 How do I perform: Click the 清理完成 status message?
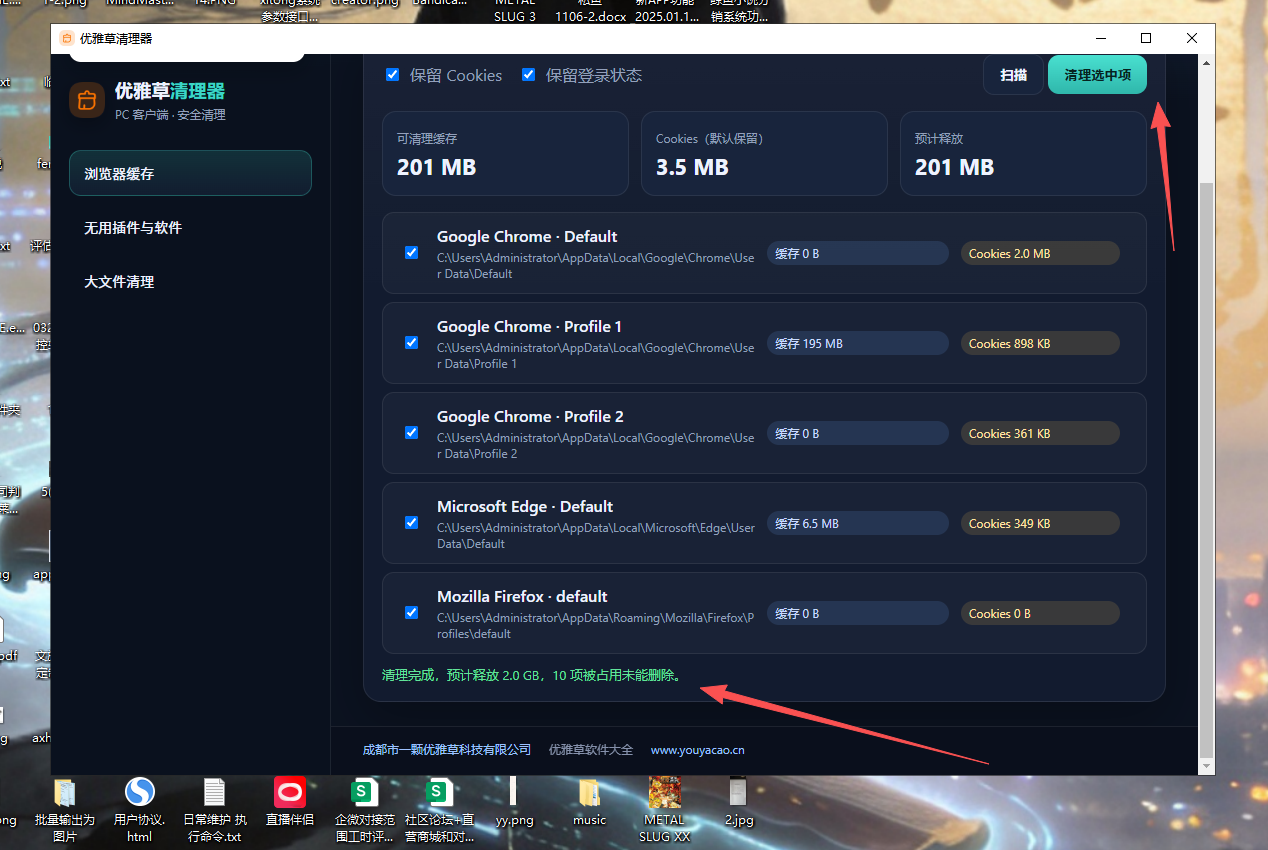point(533,675)
